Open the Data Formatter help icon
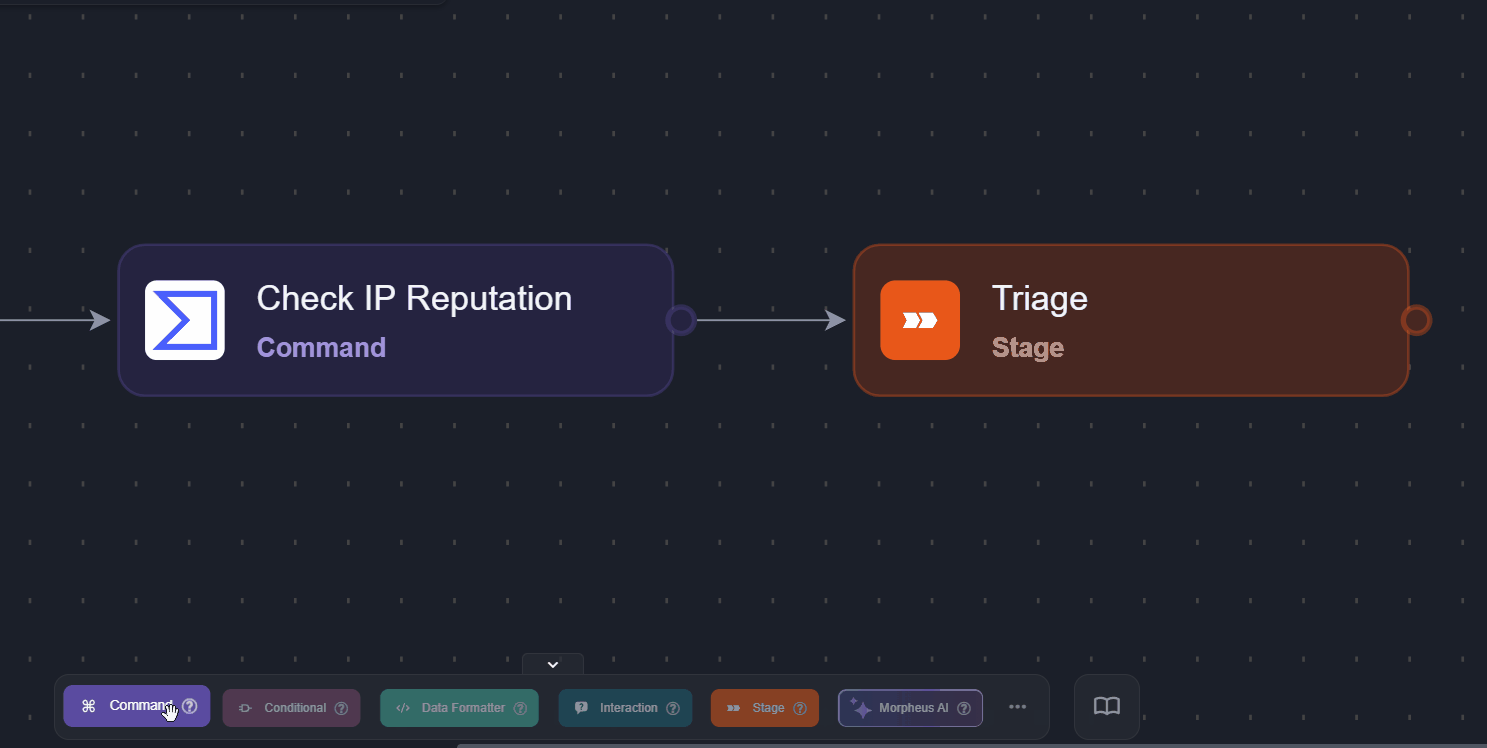1487x748 pixels. 520,708
